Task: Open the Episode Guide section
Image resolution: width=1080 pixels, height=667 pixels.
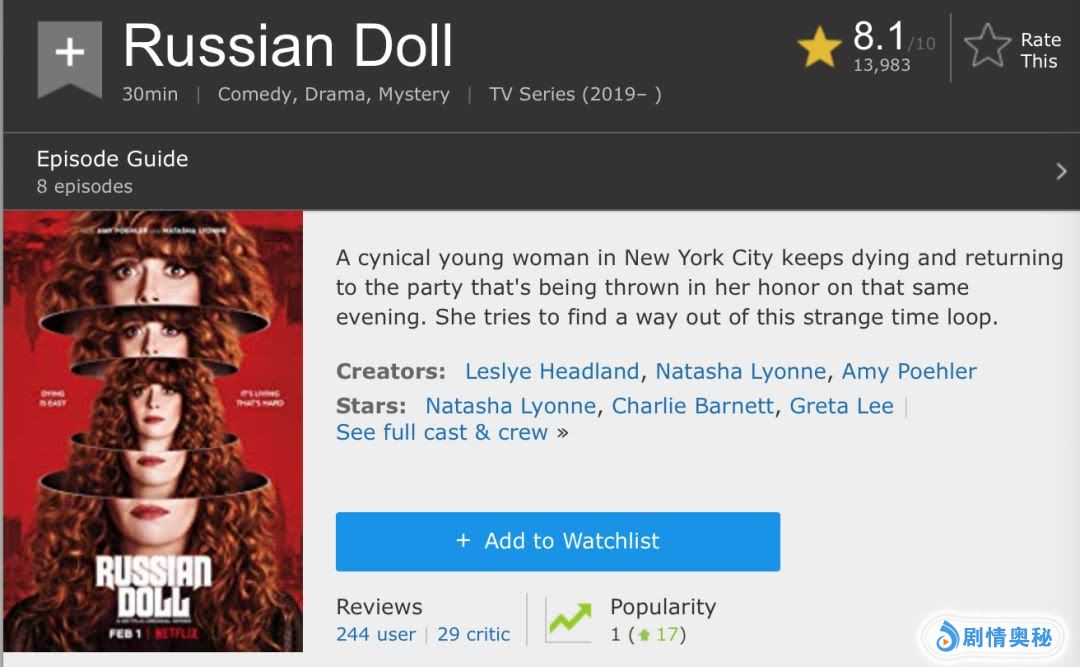Action: pyautogui.click(x=112, y=159)
